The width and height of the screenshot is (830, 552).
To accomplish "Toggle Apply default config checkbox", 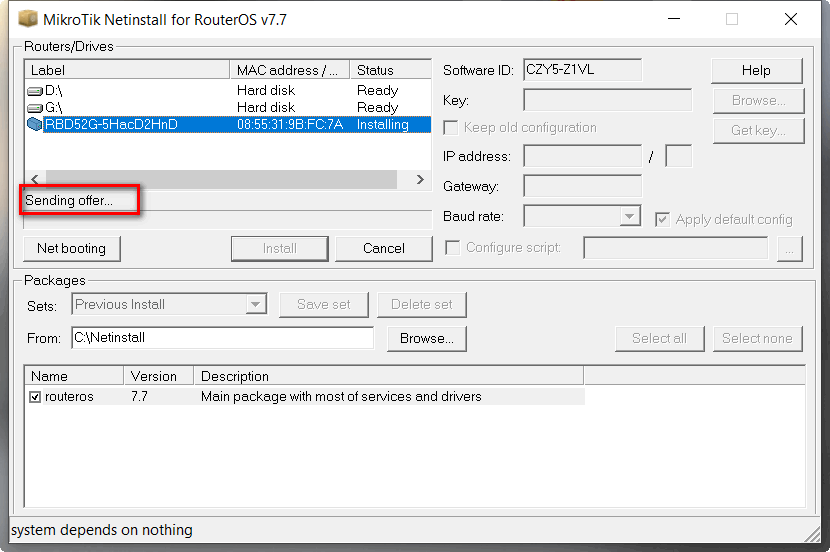I will [x=662, y=220].
